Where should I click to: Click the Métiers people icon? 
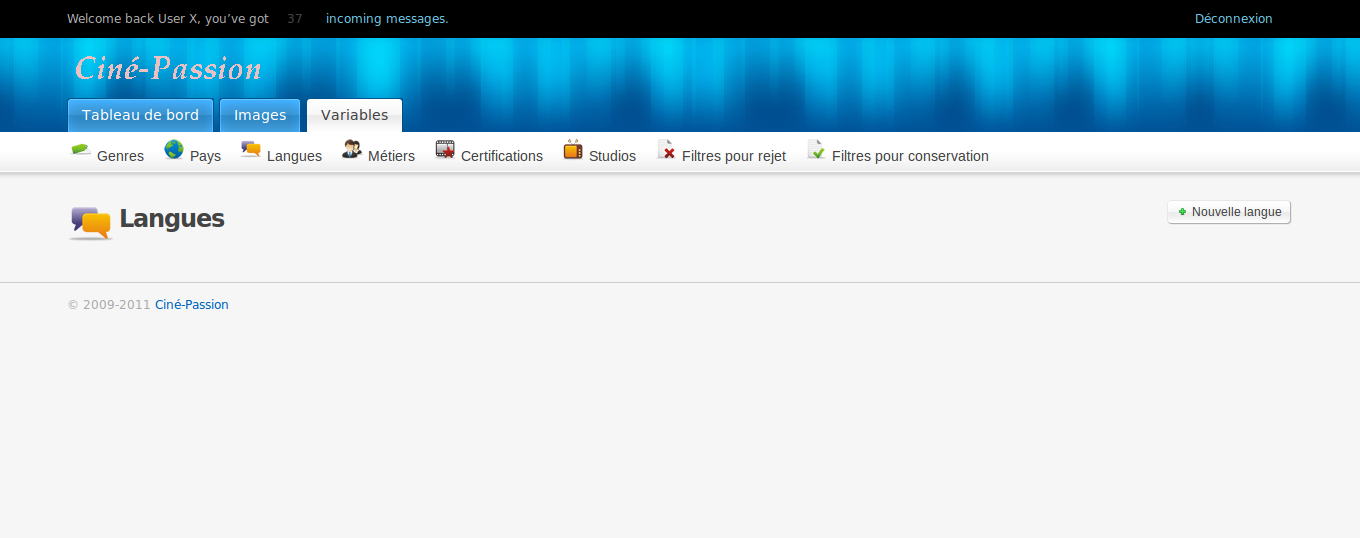[352, 150]
